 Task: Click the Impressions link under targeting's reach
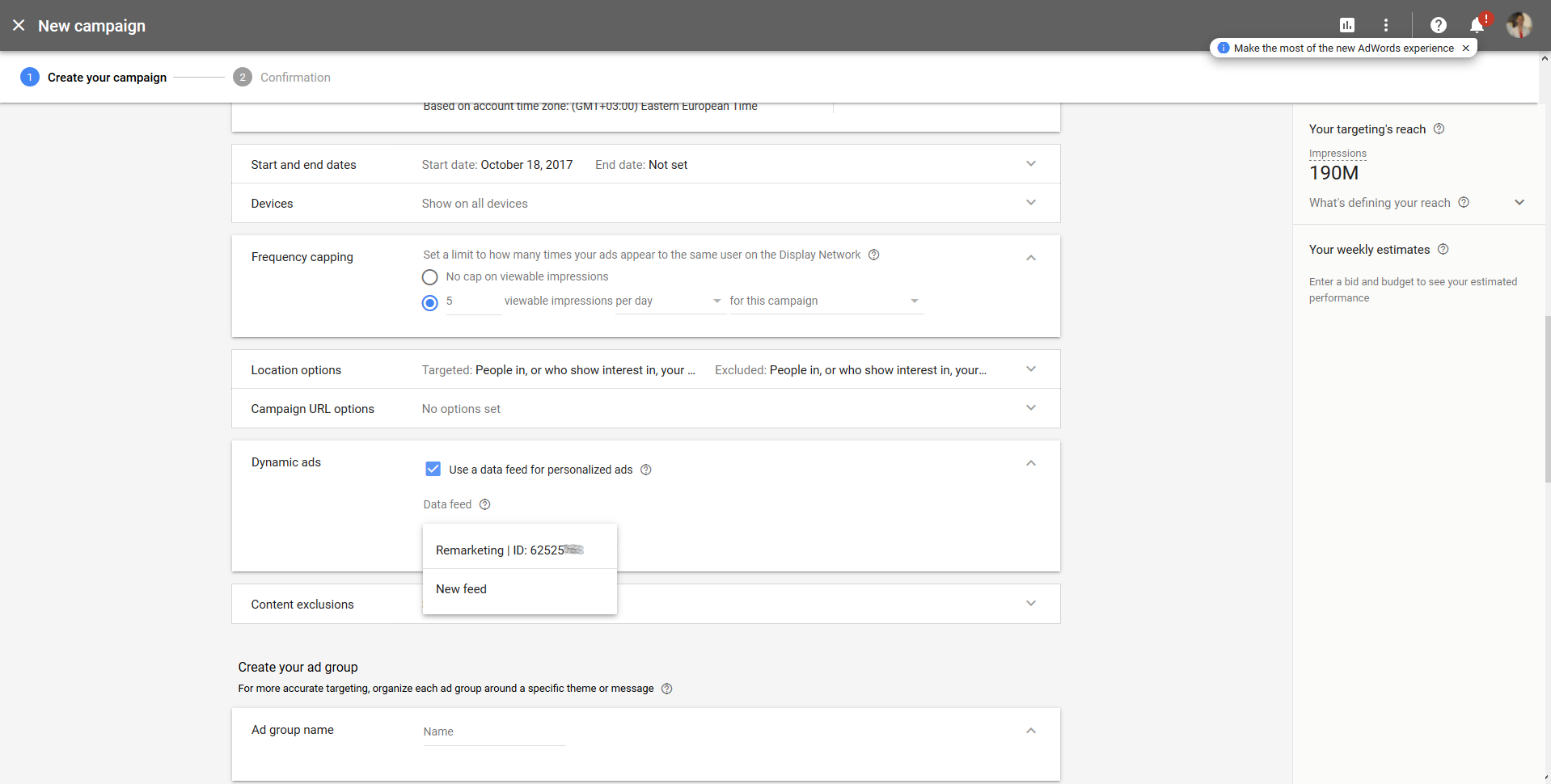click(x=1338, y=153)
